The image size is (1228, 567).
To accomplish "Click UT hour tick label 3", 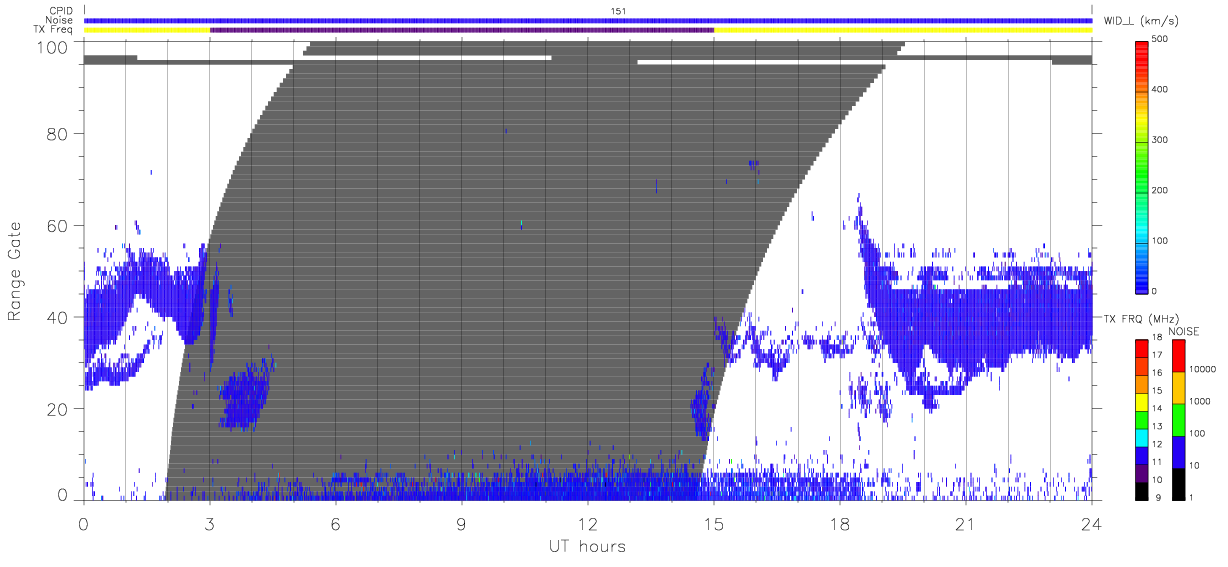I will coord(210,523).
